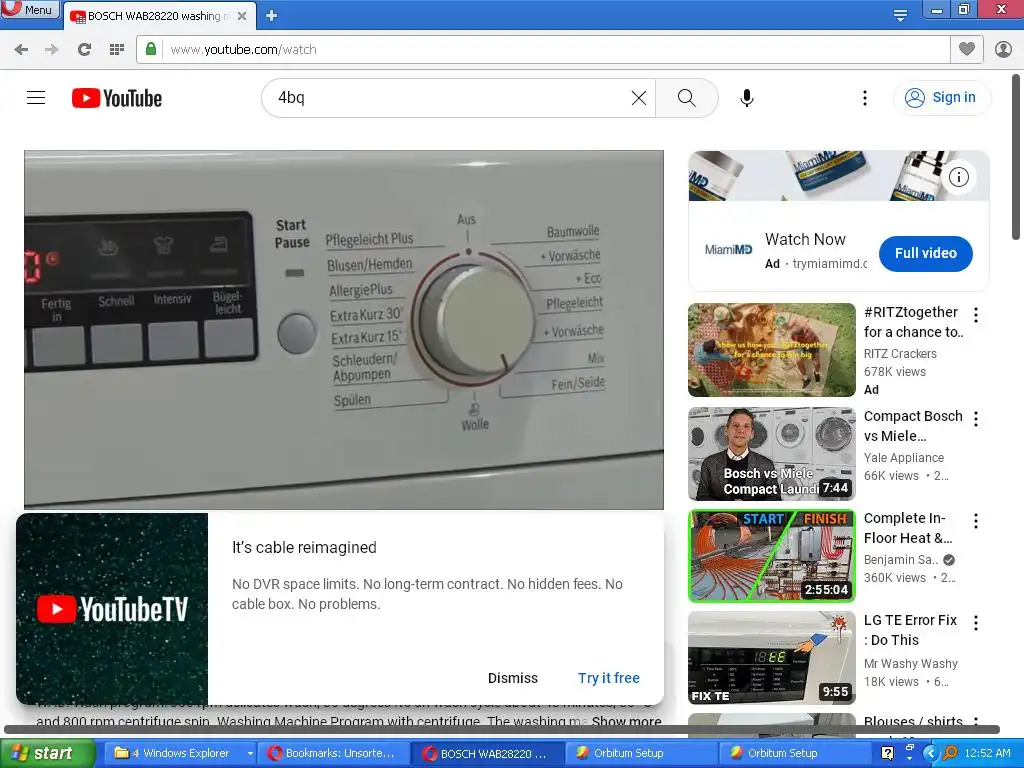Click the taskbar clock 12:52 AM
1024x768 pixels.
coord(987,753)
